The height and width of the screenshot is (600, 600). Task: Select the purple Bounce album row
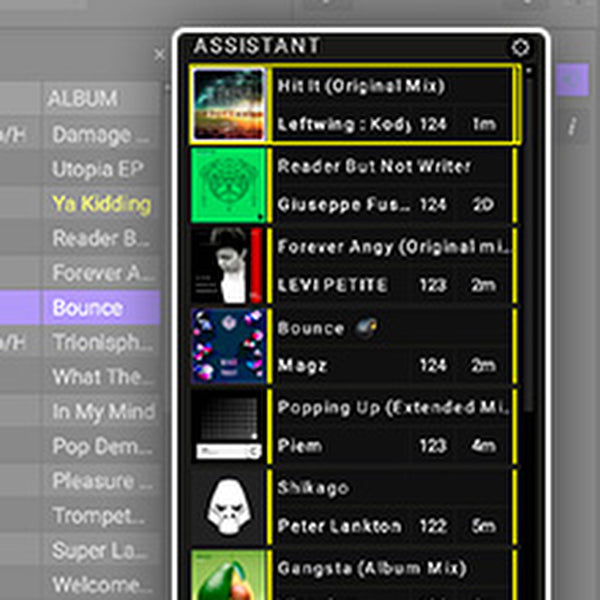[x=101, y=308]
